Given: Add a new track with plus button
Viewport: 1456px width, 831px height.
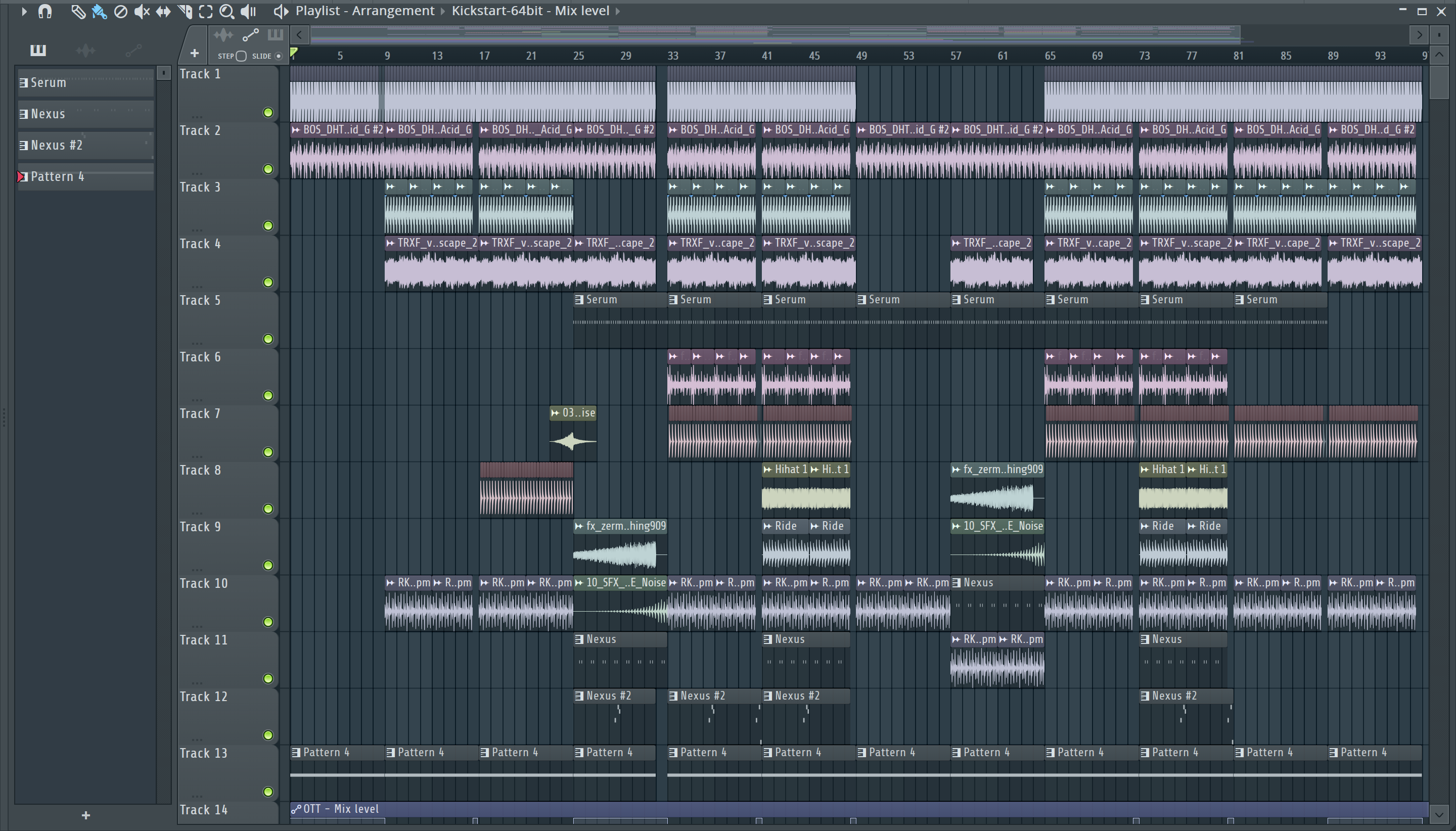Looking at the screenshot, I should [195, 53].
